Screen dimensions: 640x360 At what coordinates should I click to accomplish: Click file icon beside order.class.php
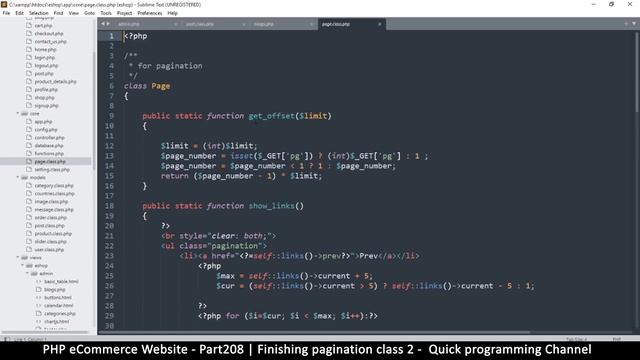[29, 218]
